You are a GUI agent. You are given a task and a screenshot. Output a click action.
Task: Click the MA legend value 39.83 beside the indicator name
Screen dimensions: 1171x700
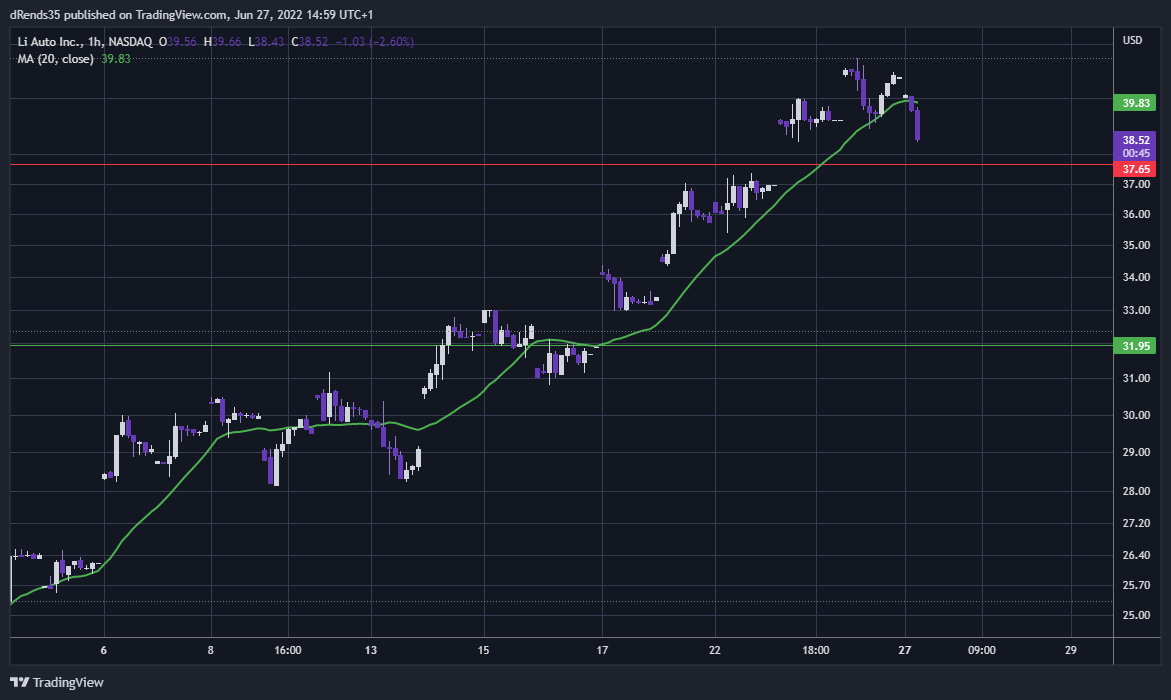[x=116, y=59]
